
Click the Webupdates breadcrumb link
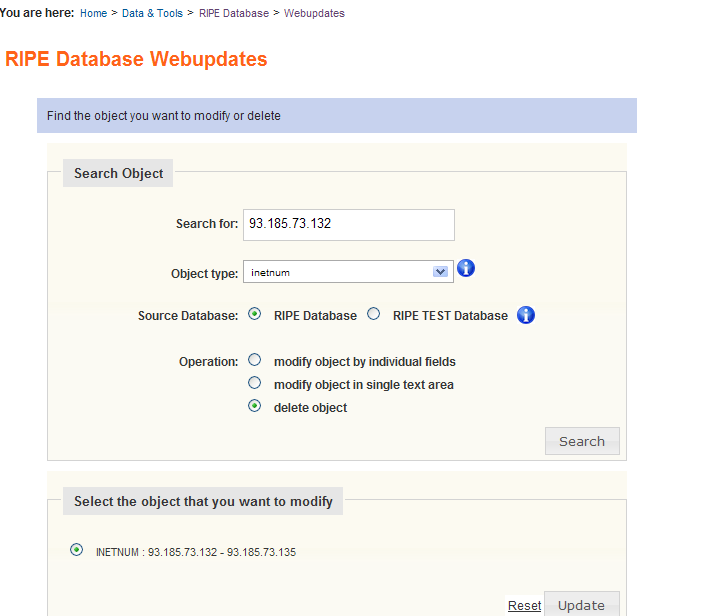314,13
